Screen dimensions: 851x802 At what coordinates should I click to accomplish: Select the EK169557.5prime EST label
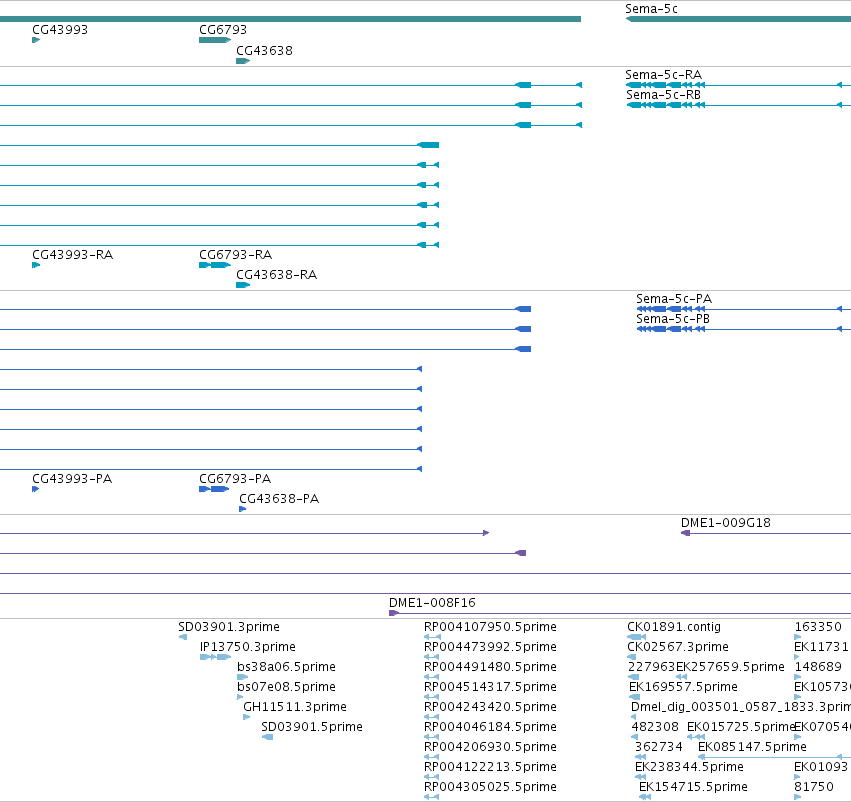click(683, 688)
